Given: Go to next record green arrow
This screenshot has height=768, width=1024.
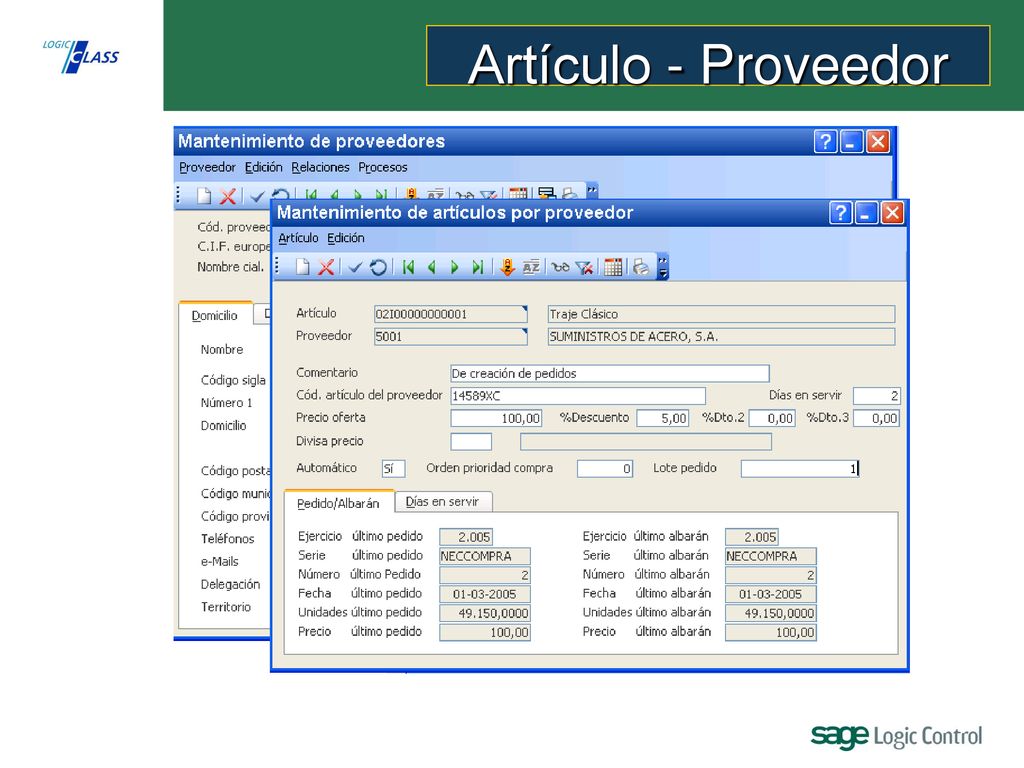Looking at the screenshot, I should point(455,266).
